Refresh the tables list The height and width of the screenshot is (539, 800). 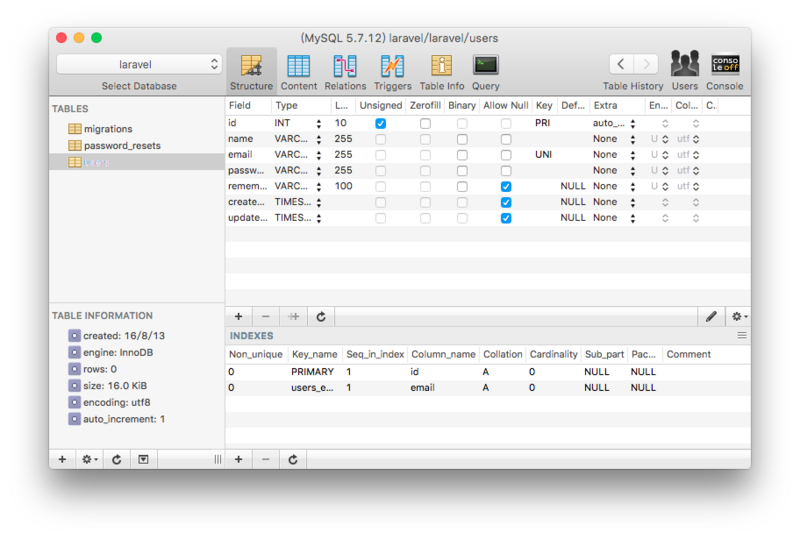tap(117, 459)
